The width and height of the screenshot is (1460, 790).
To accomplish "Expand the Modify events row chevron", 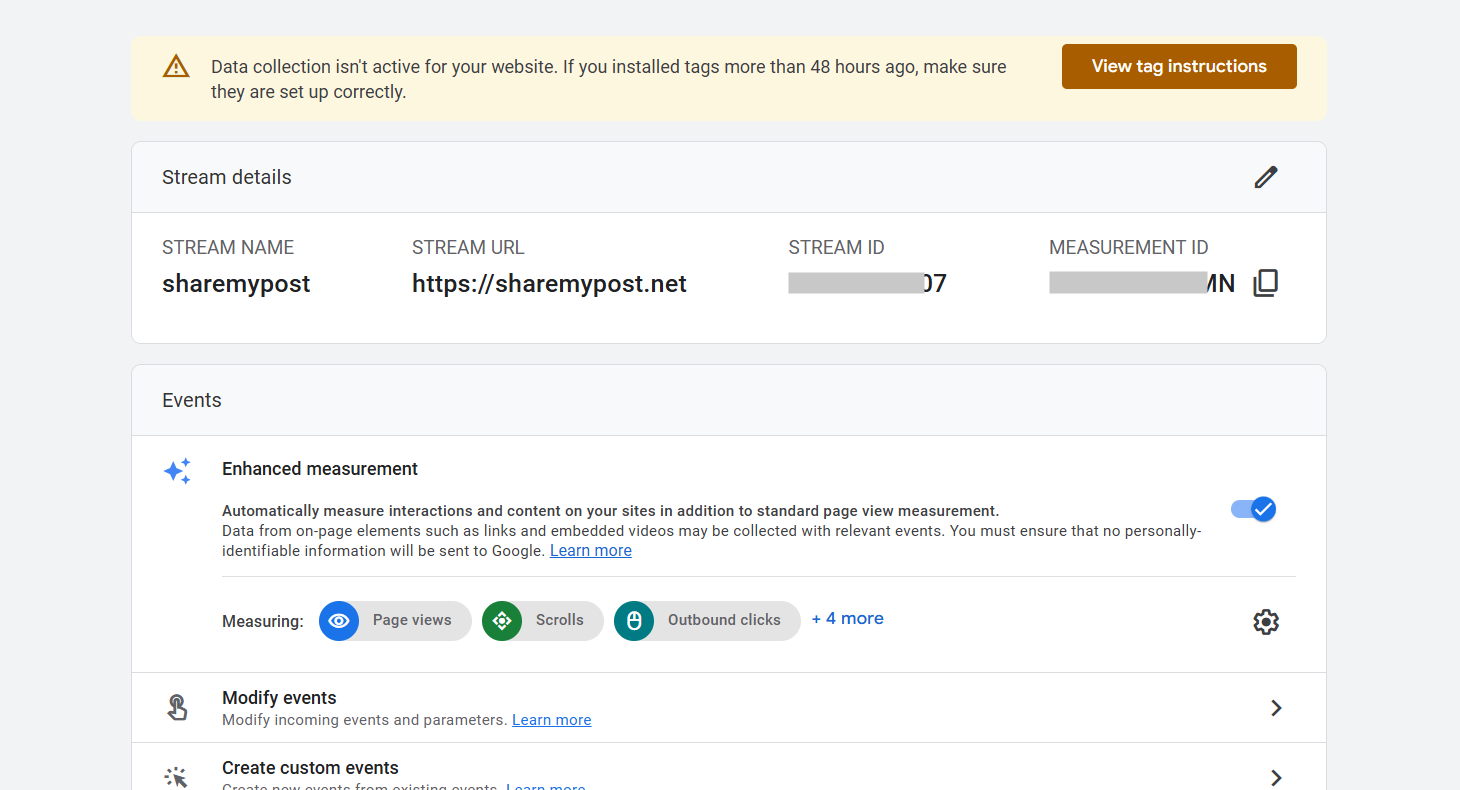I will pos(1276,708).
